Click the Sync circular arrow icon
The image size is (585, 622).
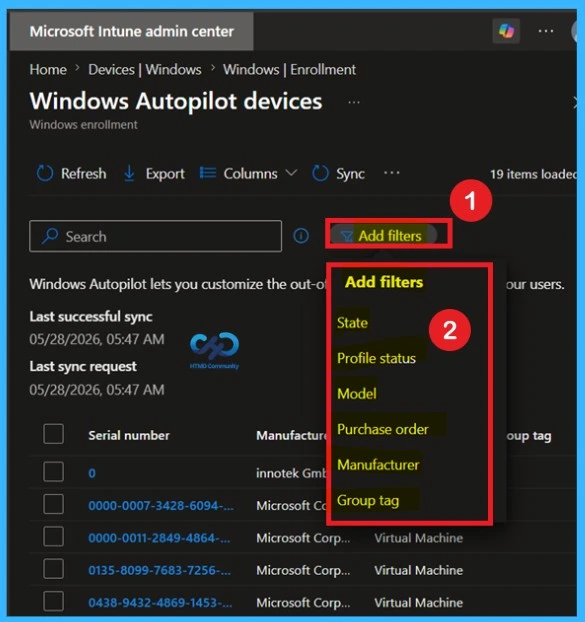pyautogui.click(x=320, y=174)
